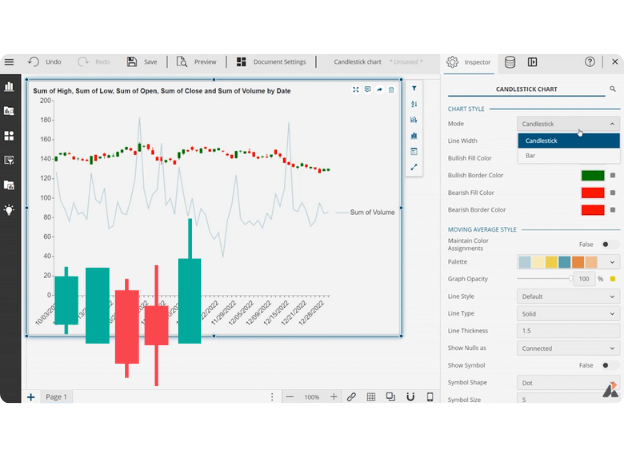The width and height of the screenshot is (624, 457).
Task: Open the grid widgets sidebar icon
Action: click(x=9, y=136)
